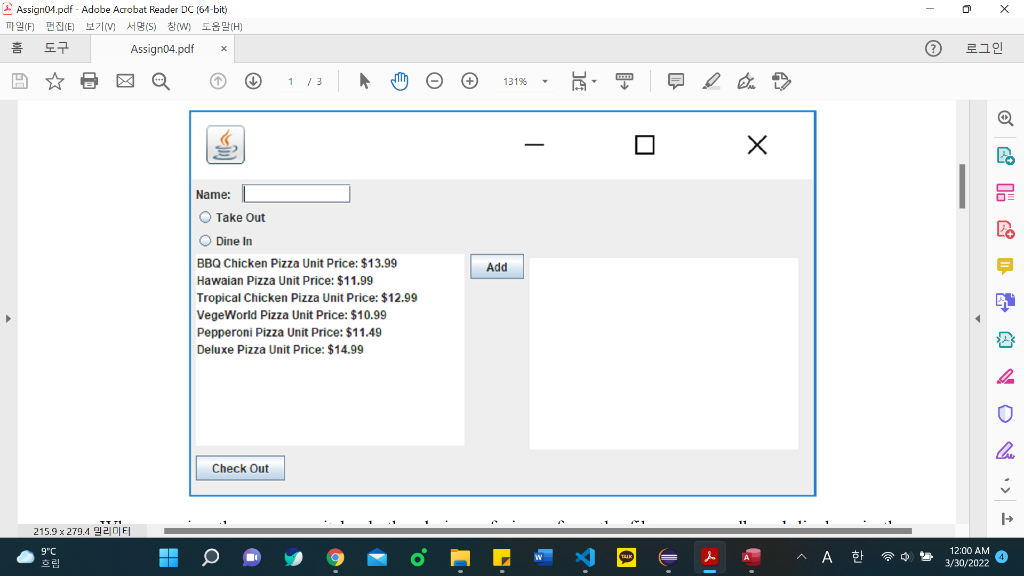Viewport: 1024px width, 576px height.
Task: Open File Explorer from taskbar
Action: click(x=460, y=558)
